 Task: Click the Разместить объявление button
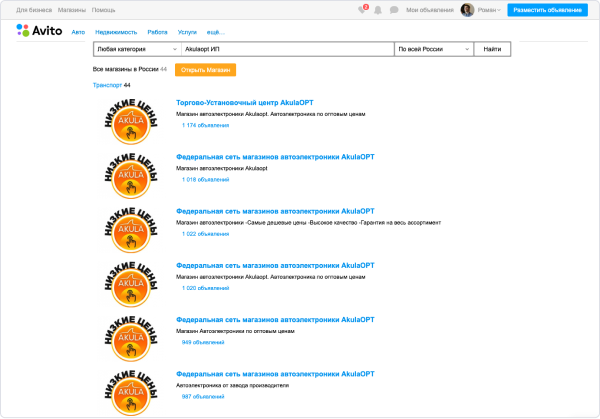point(548,10)
